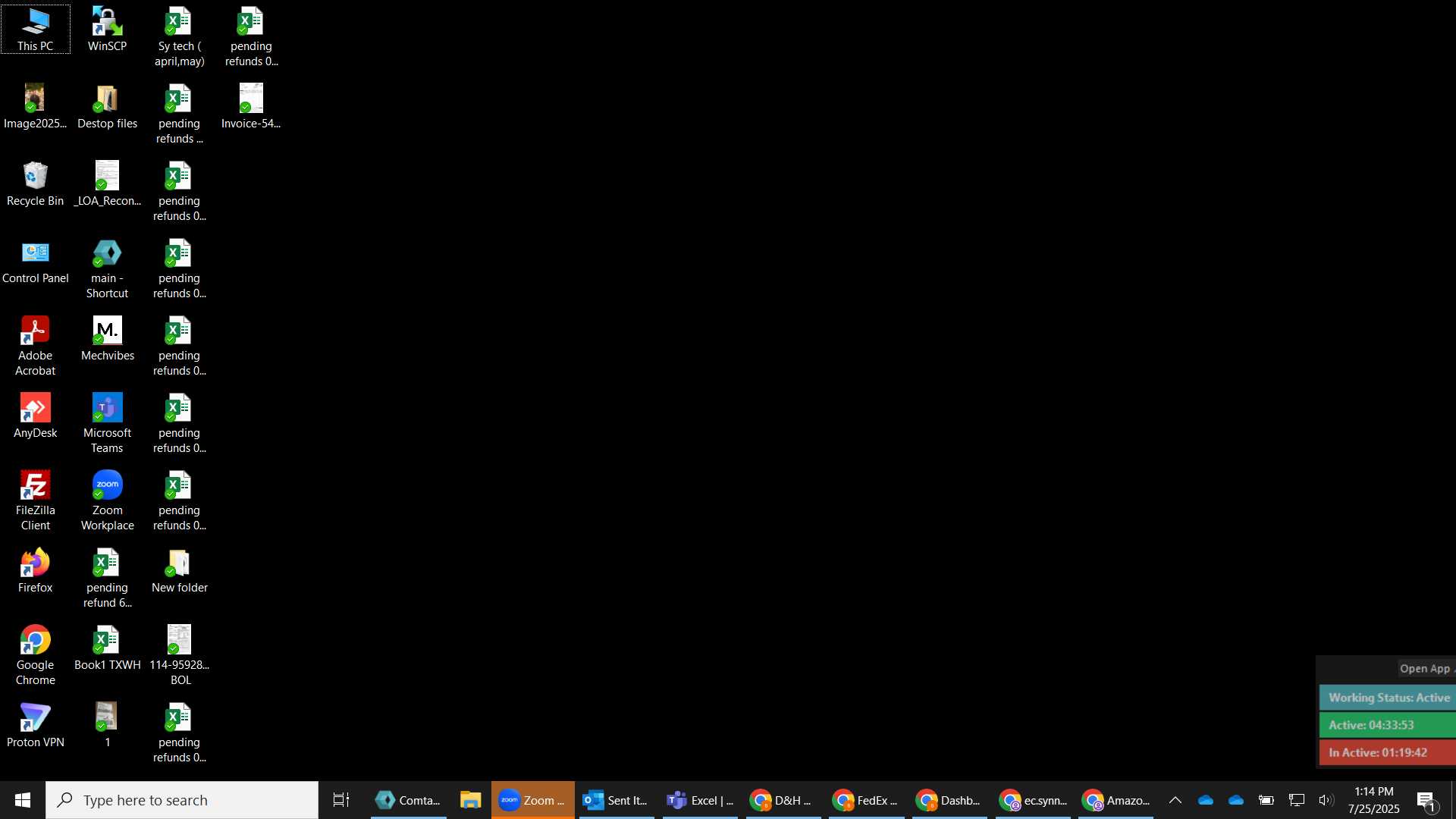Select the Image2025 file on the desktop

click(x=36, y=107)
